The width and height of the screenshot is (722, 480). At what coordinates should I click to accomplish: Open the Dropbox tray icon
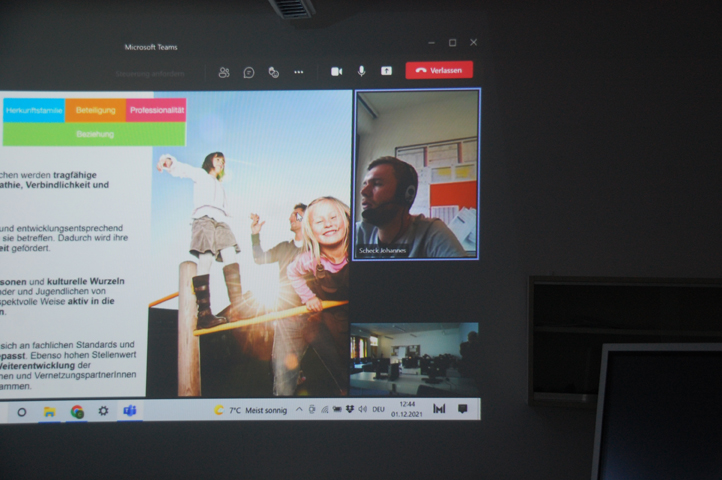[350, 409]
